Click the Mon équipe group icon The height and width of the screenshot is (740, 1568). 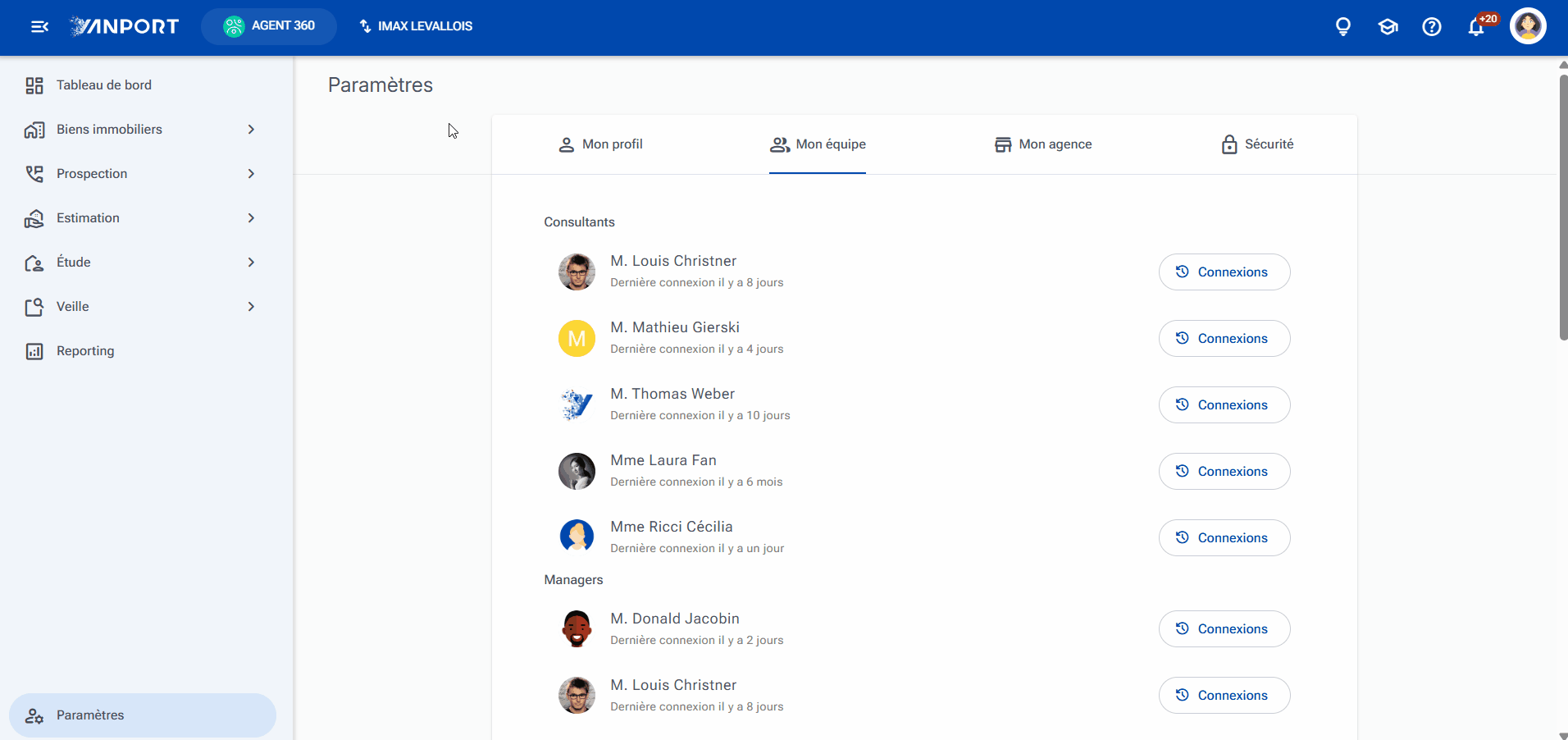[x=780, y=144]
